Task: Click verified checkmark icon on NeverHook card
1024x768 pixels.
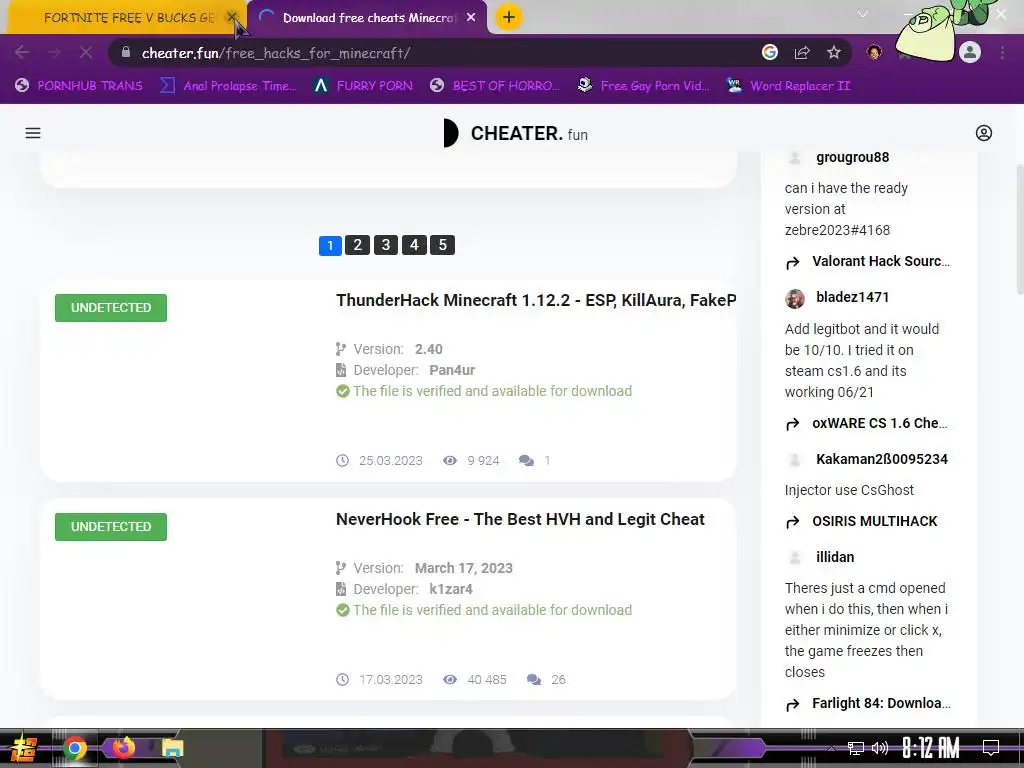Action: coord(342,610)
